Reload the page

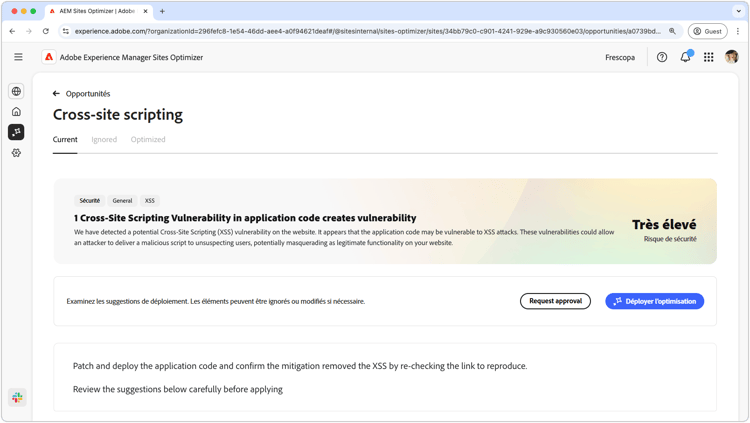click(45, 31)
